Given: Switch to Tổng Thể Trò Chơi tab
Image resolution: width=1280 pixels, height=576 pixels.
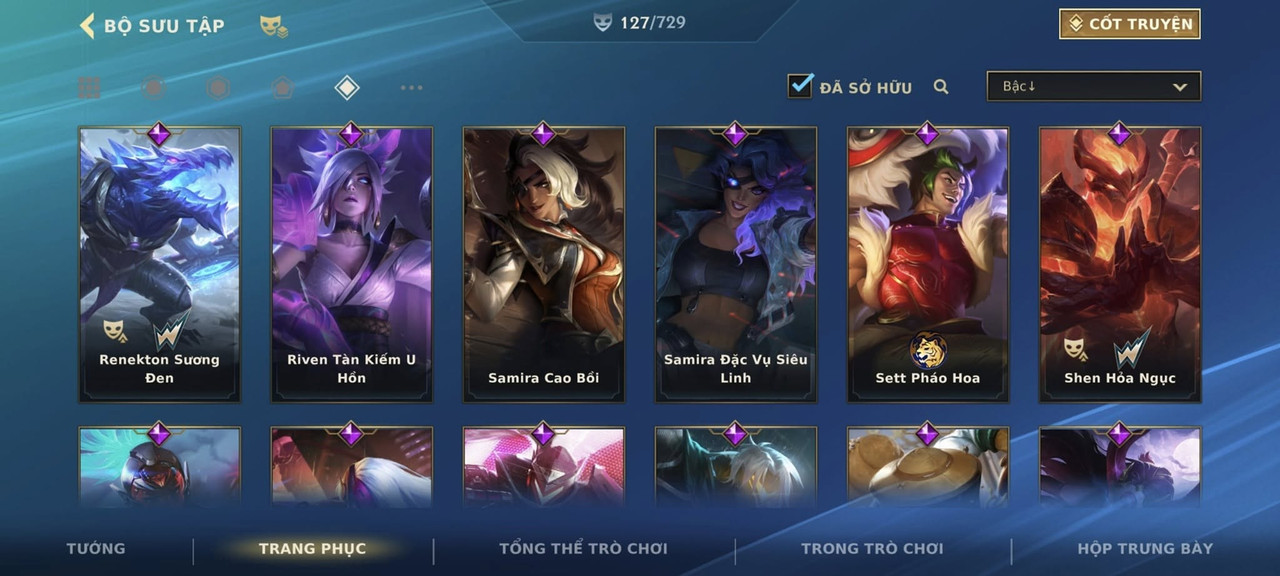Looking at the screenshot, I should coord(583,548).
